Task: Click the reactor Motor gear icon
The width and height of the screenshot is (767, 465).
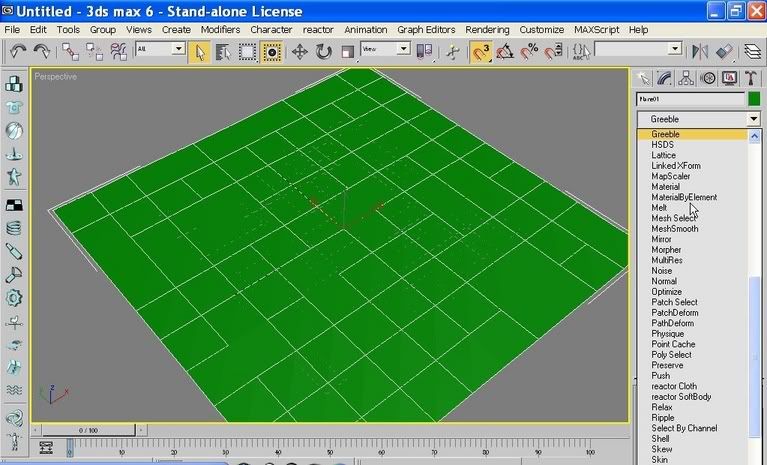Action: pyautogui.click(x=14, y=297)
